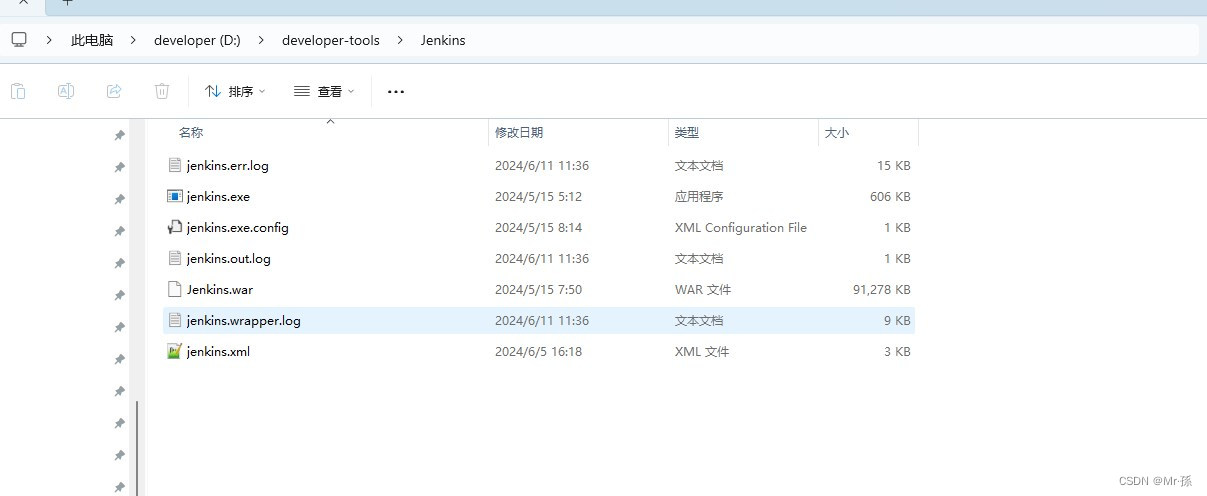Image resolution: width=1207 pixels, height=496 pixels.
Task: Click file name jenkins.xml
Action: 218,351
